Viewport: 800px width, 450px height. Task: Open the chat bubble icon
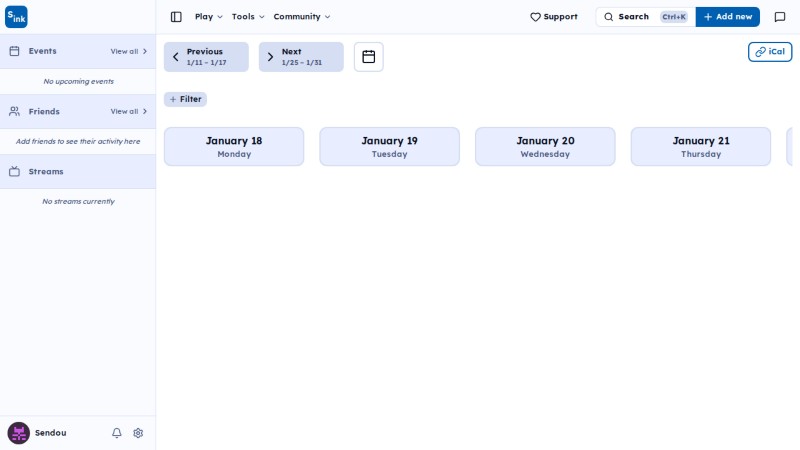[x=780, y=17]
